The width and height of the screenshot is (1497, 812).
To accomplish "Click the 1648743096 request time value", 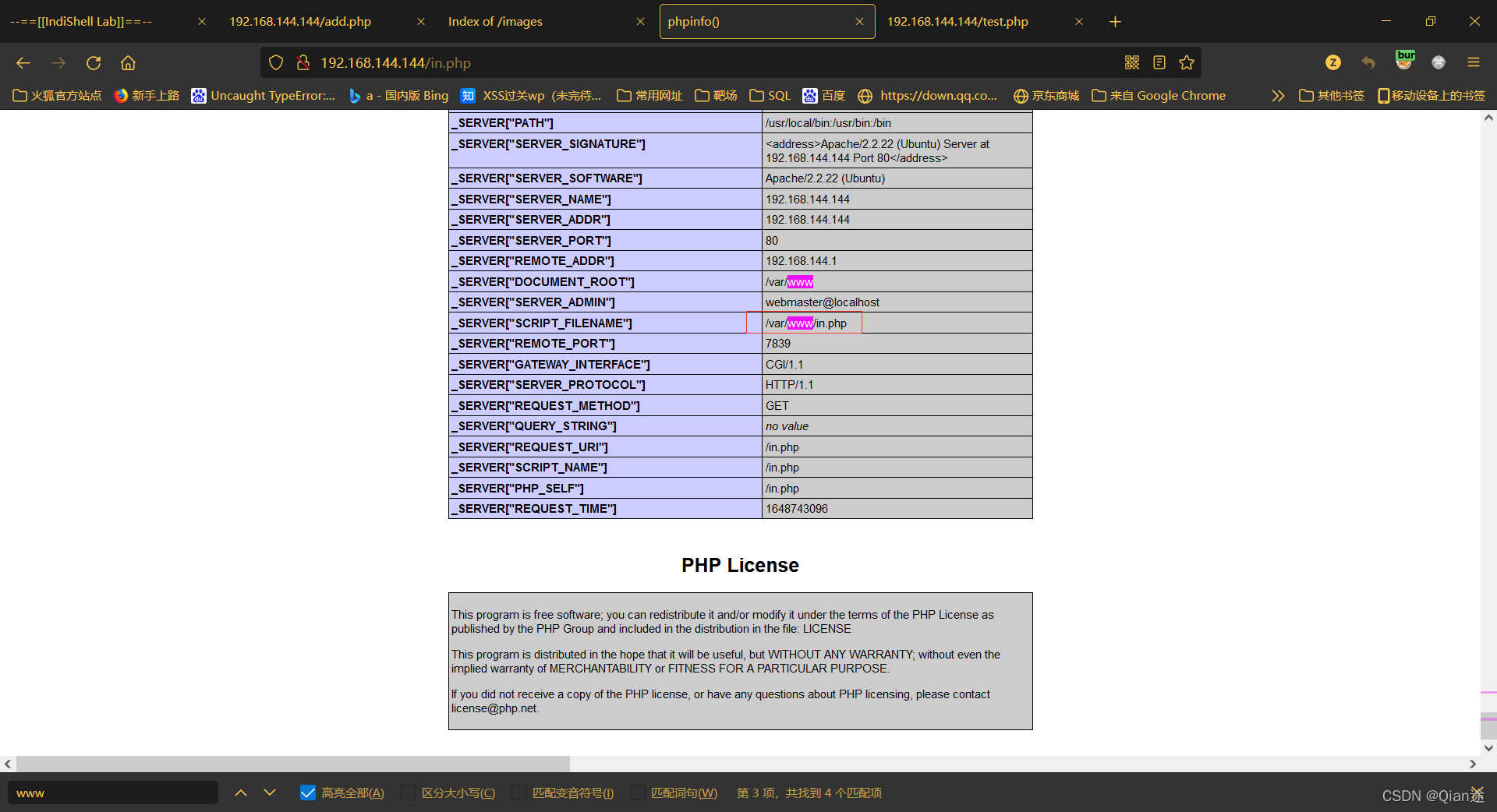I will click(x=796, y=509).
